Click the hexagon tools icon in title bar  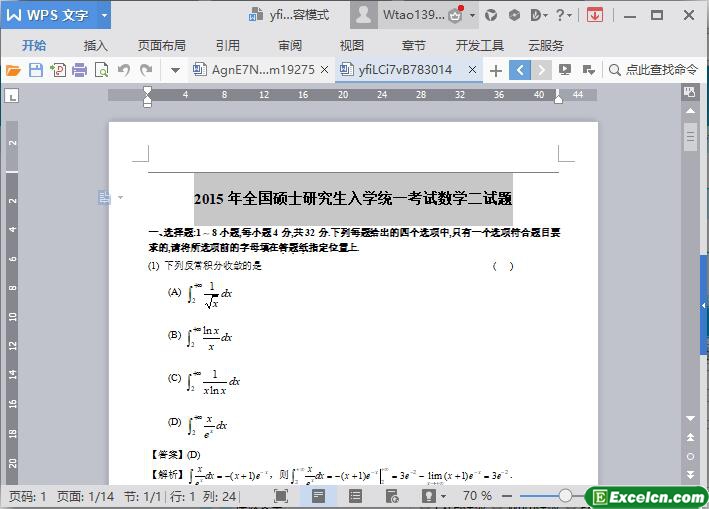pos(514,15)
